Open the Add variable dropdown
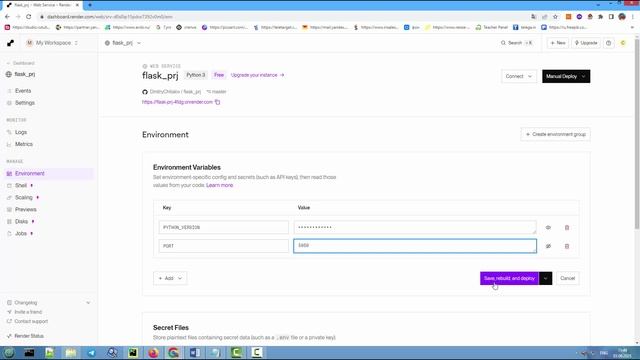This screenshot has width=640, height=360. tap(170, 278)
